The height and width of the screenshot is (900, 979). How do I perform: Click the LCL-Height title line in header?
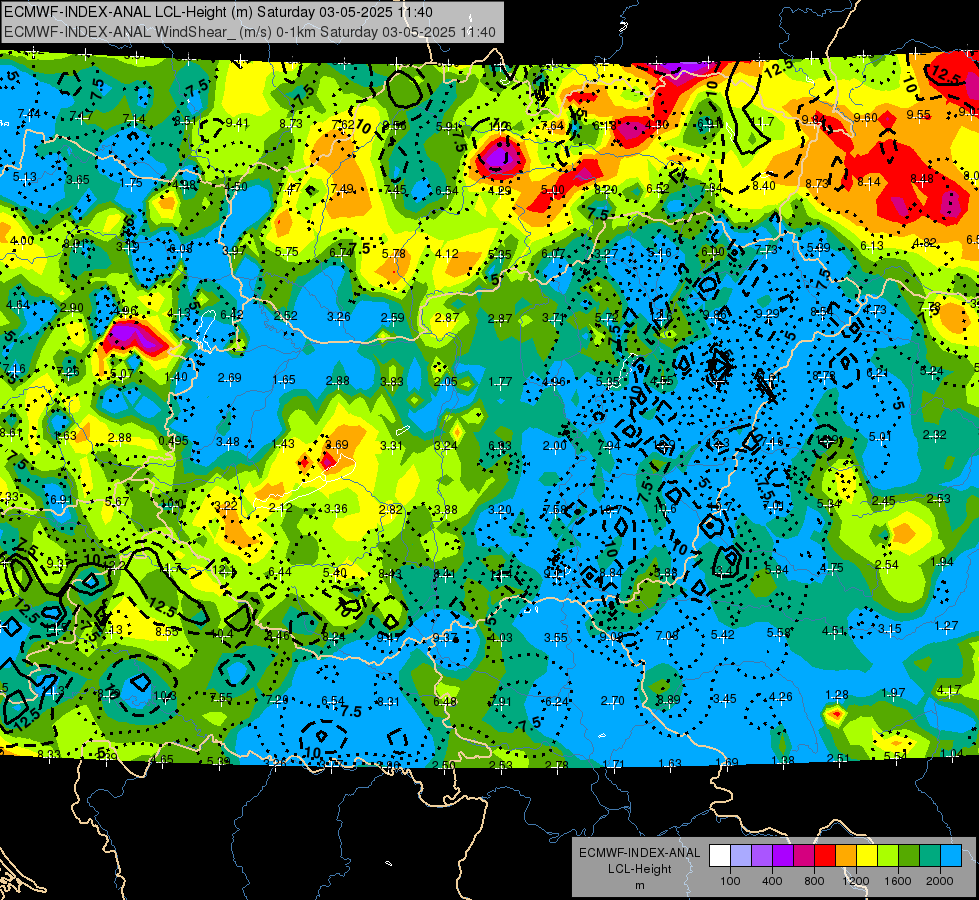(x=218, y=12)
